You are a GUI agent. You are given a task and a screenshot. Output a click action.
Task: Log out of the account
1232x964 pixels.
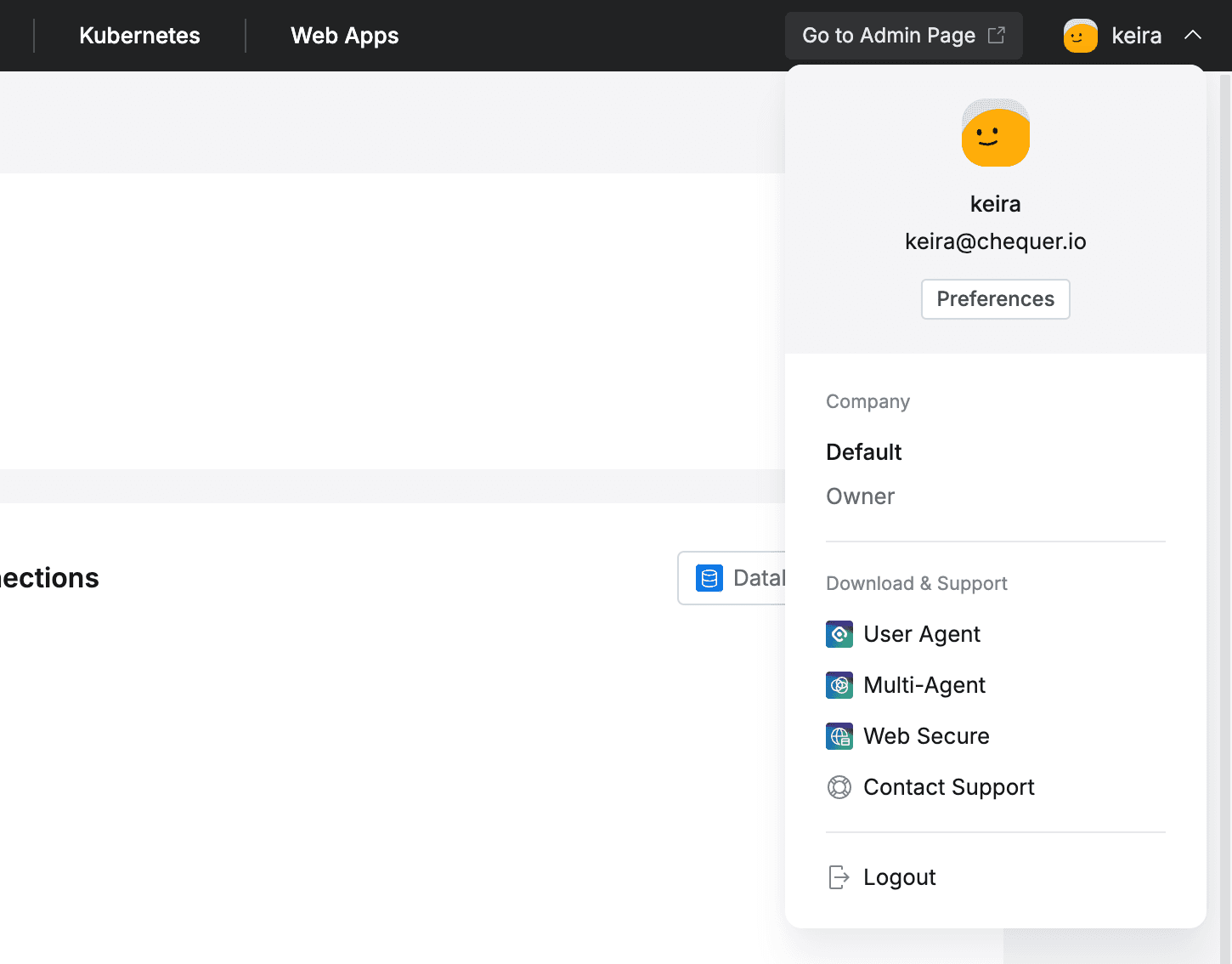[899, 876]
